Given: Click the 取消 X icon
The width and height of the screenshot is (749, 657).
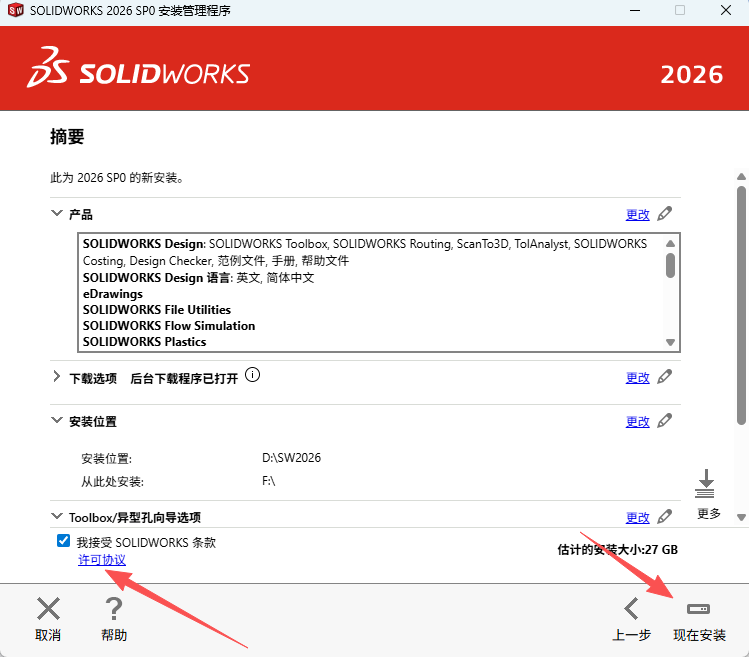Looking at the screenshot, I should pos(48,609).
